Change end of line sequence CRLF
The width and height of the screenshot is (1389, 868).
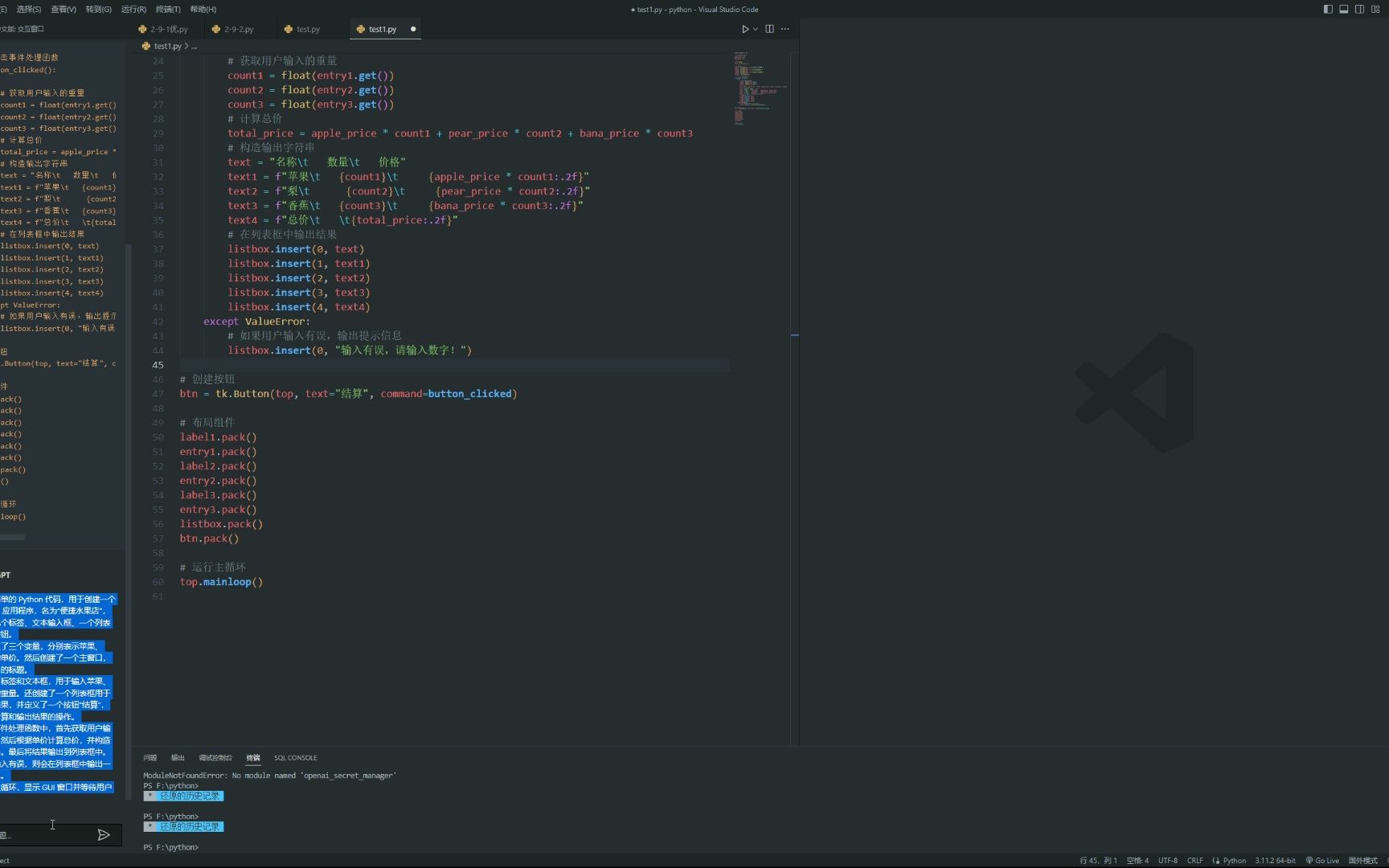click(x=1195, y=861)
